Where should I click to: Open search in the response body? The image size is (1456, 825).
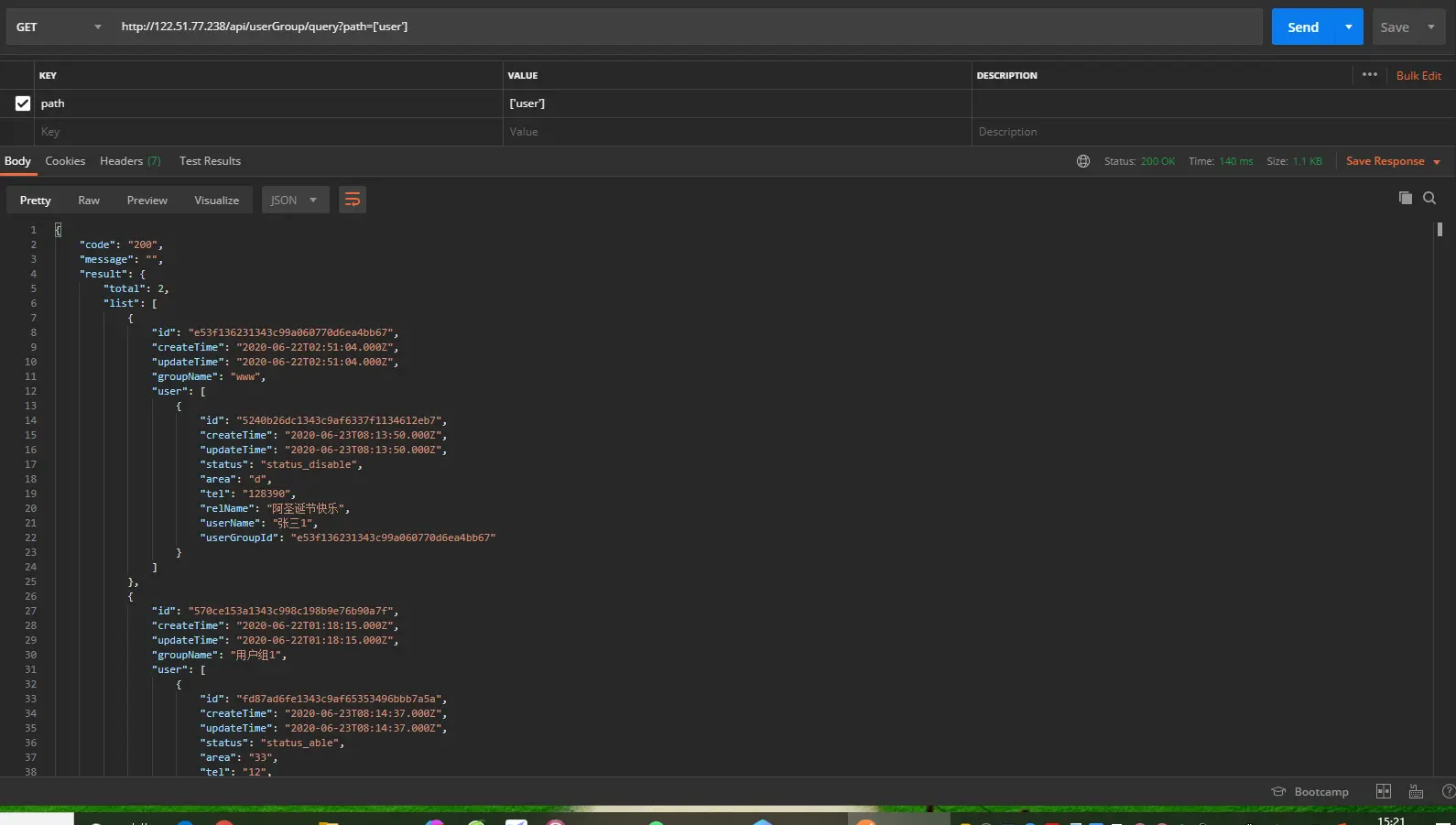click(1429, 198)
